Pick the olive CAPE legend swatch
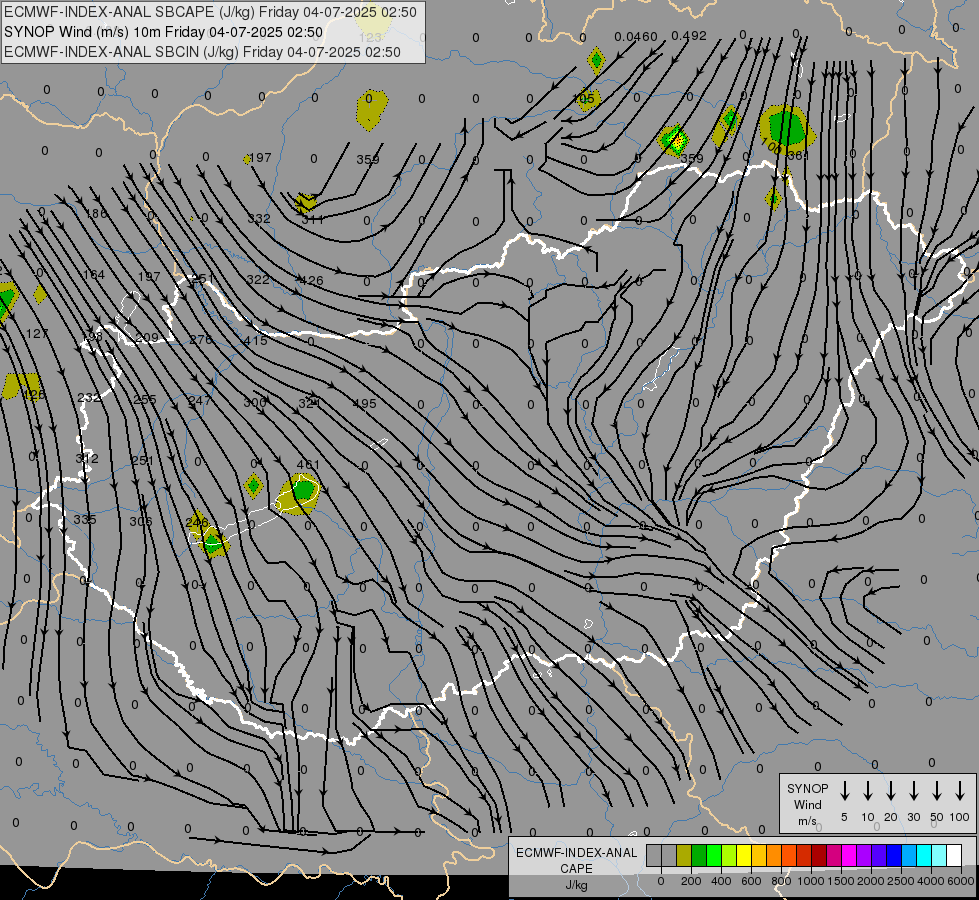 684,856
